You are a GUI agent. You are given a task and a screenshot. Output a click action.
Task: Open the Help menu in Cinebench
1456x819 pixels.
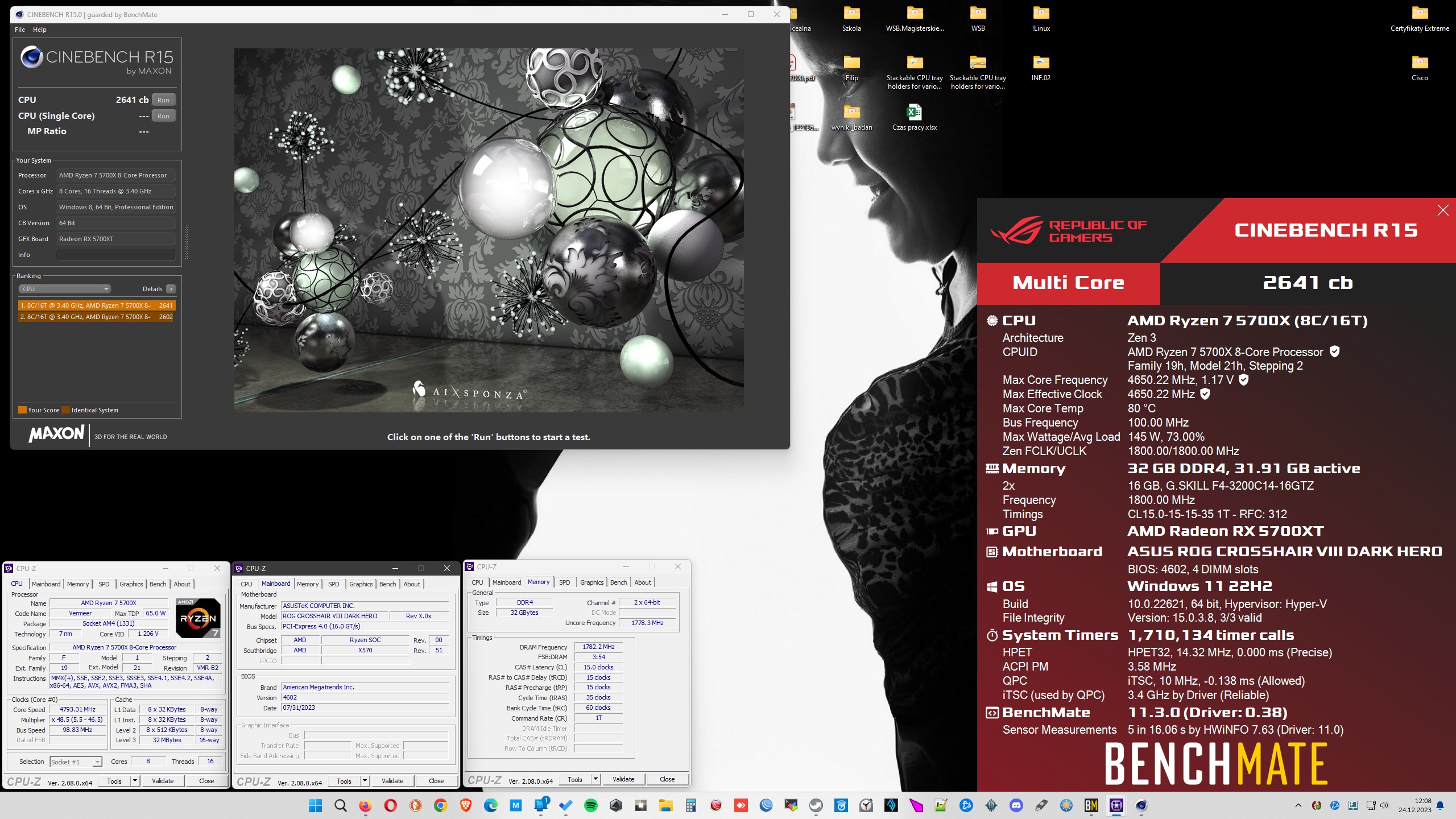click(39, 30)
